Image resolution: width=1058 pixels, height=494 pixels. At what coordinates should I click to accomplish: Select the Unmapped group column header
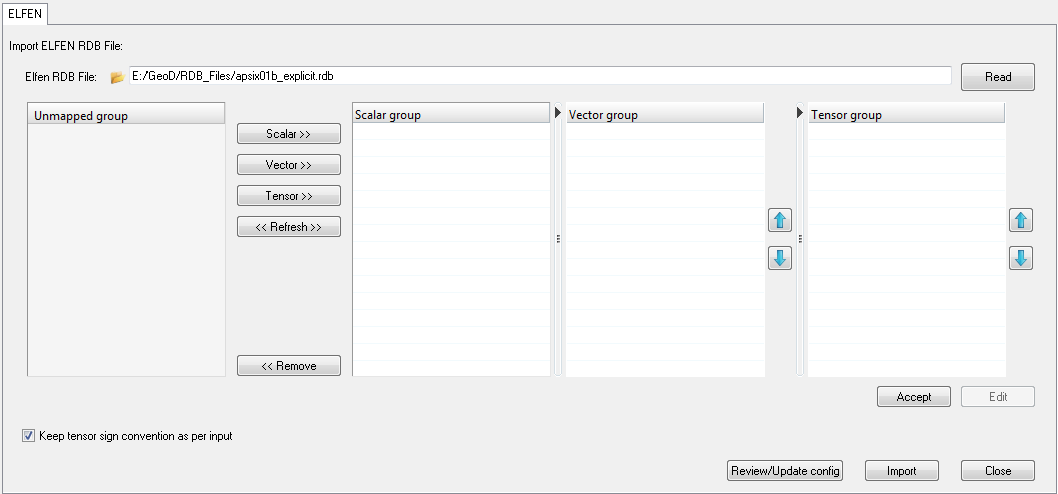pyautogui.click(x=126, y=115)
